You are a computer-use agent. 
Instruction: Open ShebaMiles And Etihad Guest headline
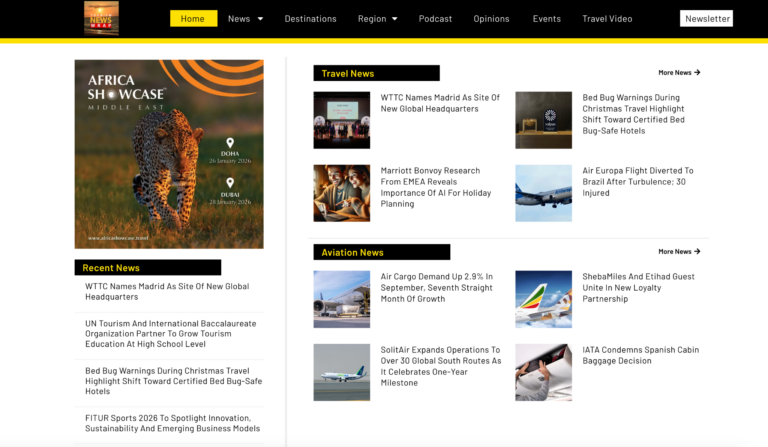coord(638,288)
